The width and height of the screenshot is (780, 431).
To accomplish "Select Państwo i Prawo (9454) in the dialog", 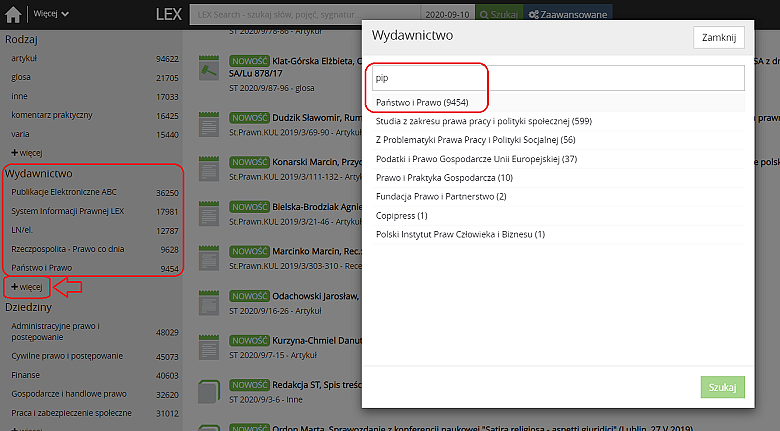I will click(x=422, y=103).
